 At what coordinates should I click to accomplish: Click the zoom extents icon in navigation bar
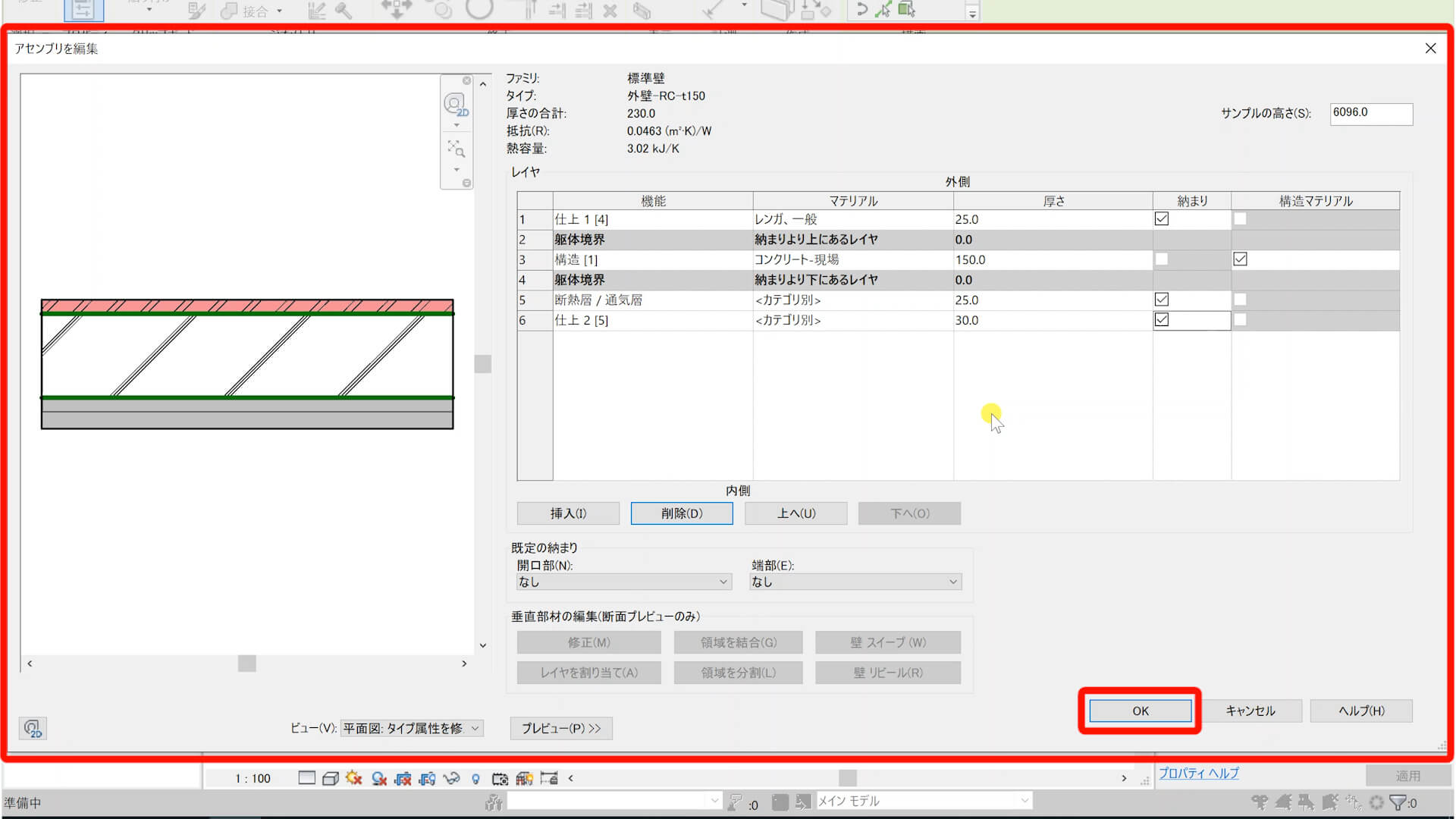455,148
